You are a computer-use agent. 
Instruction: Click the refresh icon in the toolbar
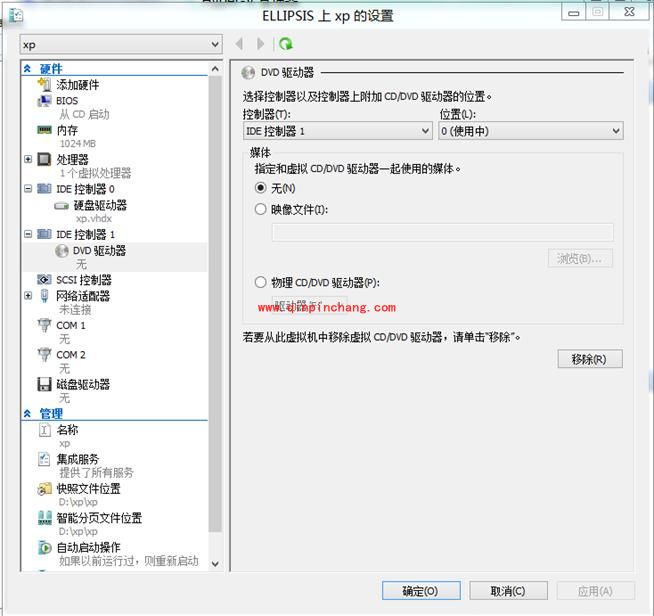[286, 44]
